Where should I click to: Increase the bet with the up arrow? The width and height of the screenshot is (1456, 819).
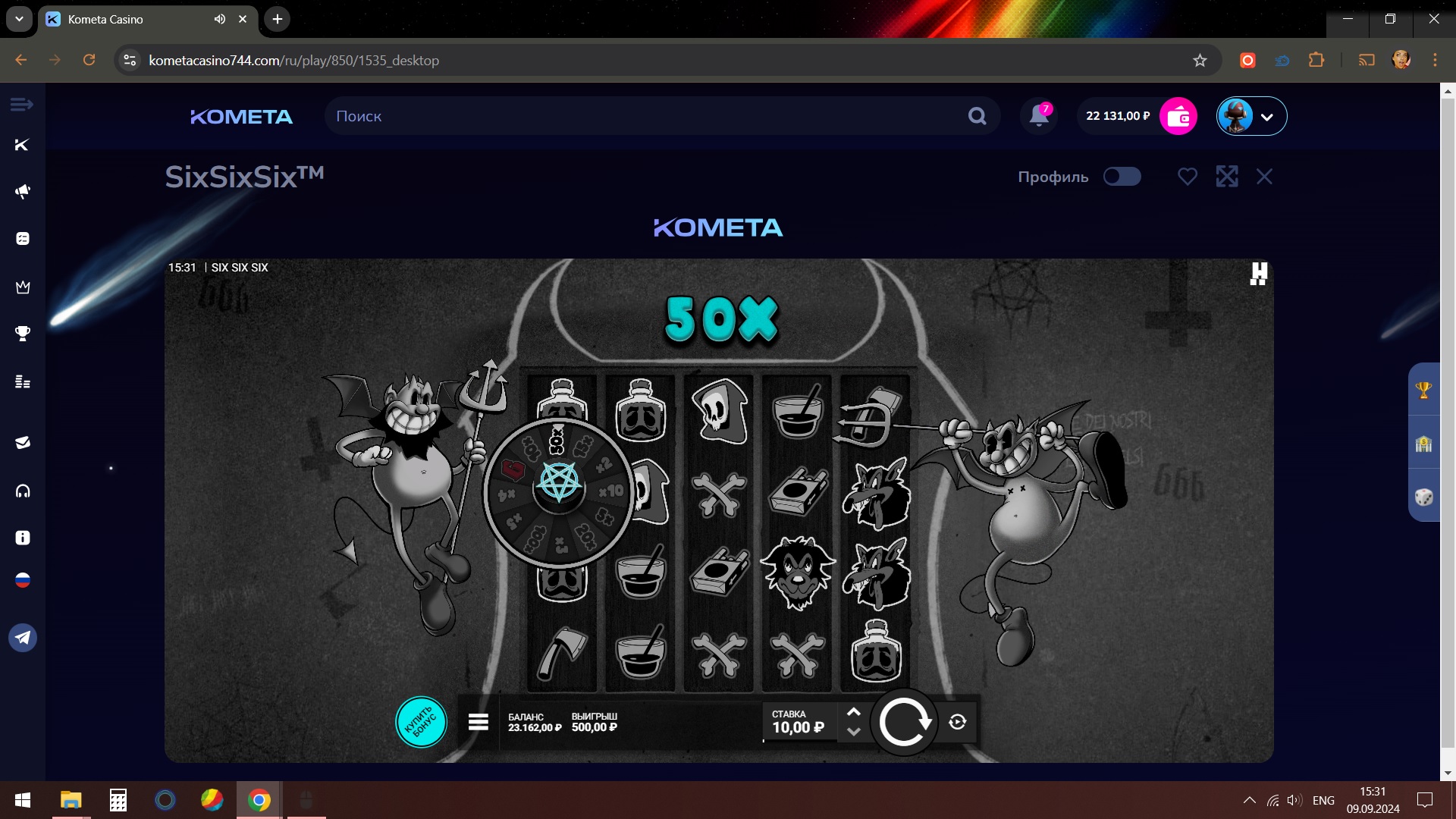point(853,712)
